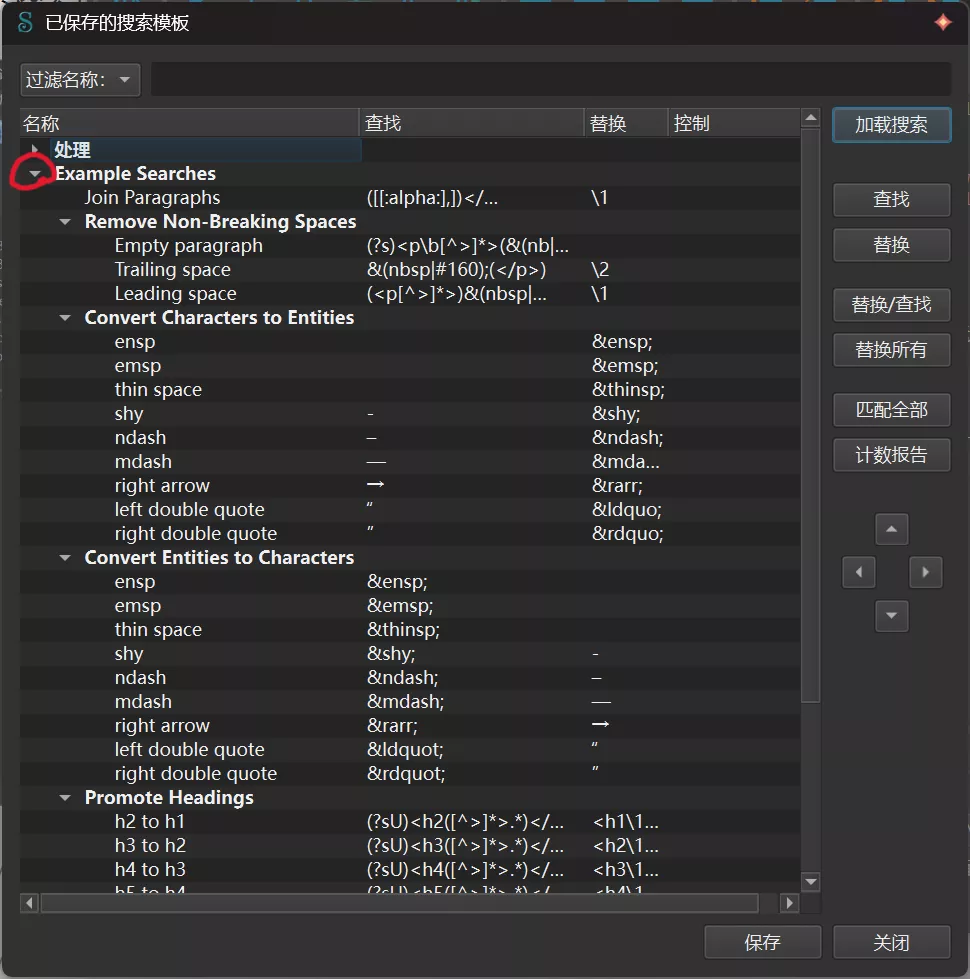Select the Trailing space search entry
Viewport: 970px width, 979px height.
tap(172, 270)
